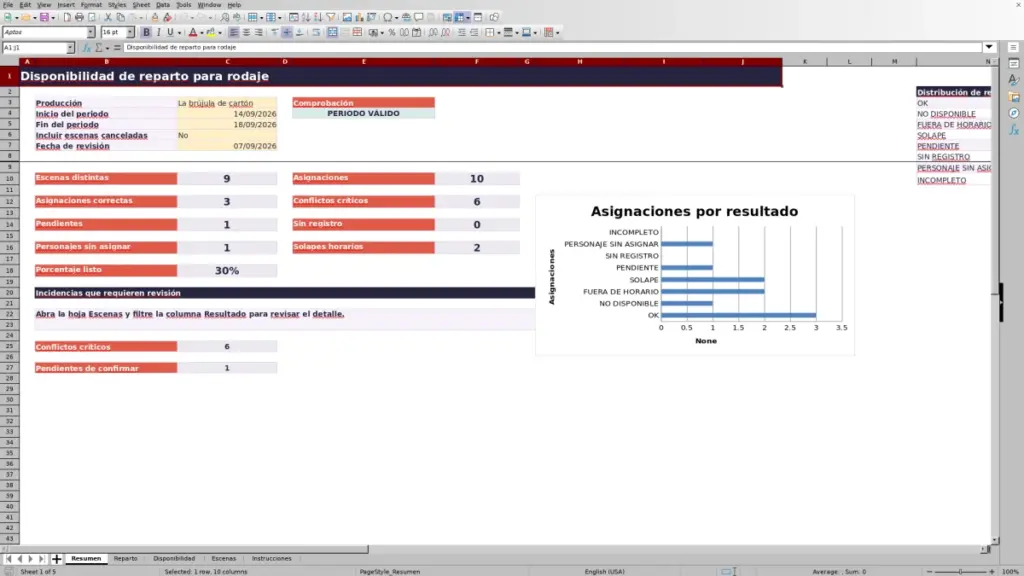Open the underline style dropdown arrow
Viewport: 1024px width, 576px height.
pos(180,33)
